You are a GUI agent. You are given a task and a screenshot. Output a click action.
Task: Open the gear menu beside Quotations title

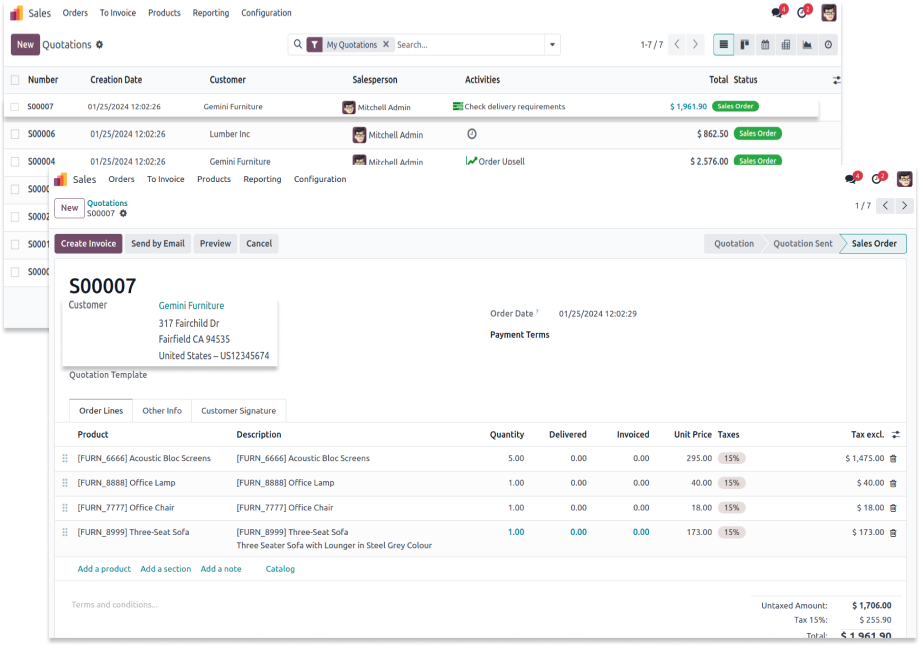(x=99, y=45)
